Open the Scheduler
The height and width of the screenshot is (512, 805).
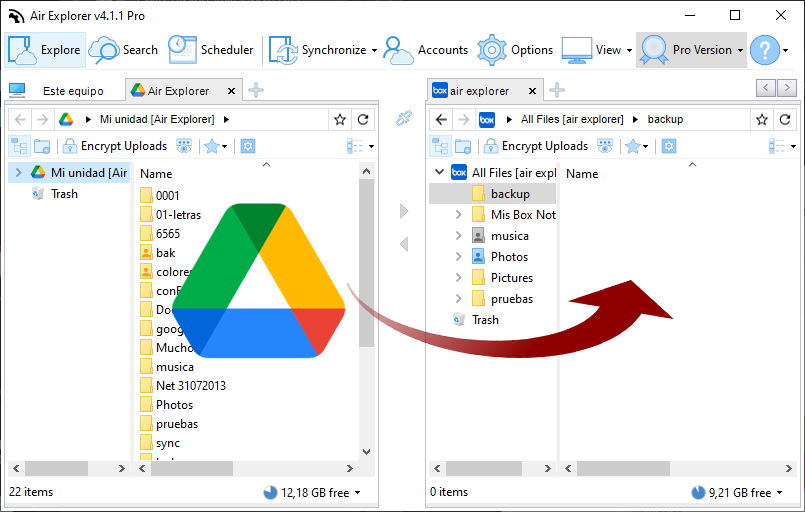[x=210, y=50]
